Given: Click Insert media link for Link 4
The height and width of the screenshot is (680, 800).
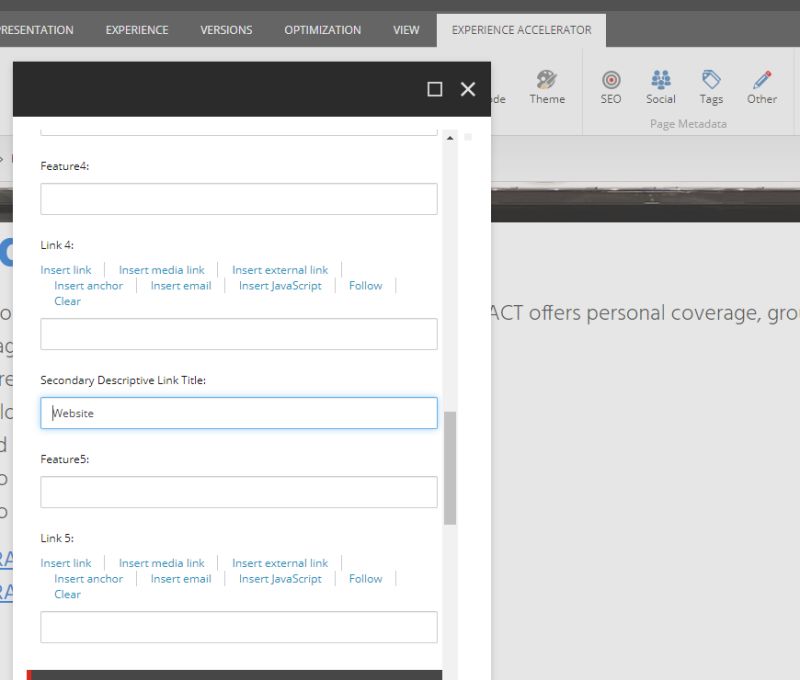Looking at the screenshot, I should [x=161, y=269].
